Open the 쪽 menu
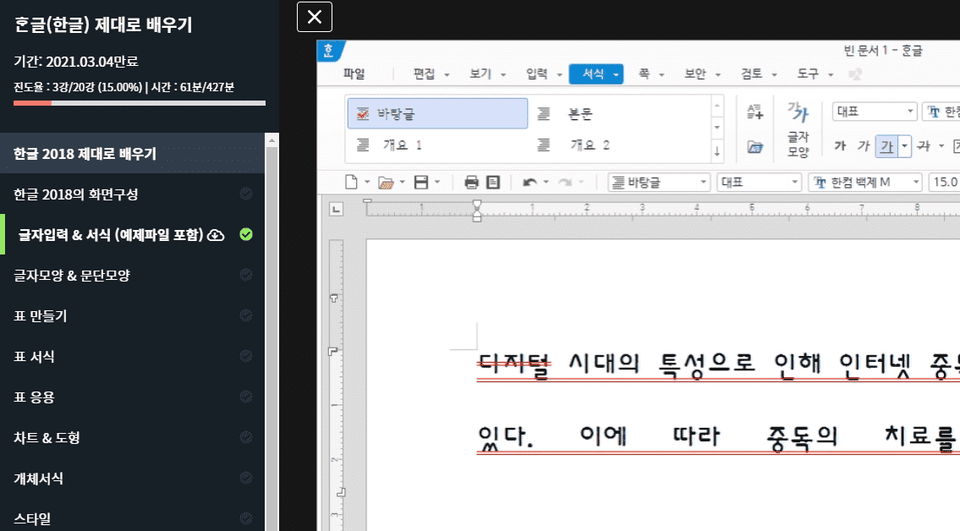The width and height of the screenshot is (960, 531). [643, 74]
